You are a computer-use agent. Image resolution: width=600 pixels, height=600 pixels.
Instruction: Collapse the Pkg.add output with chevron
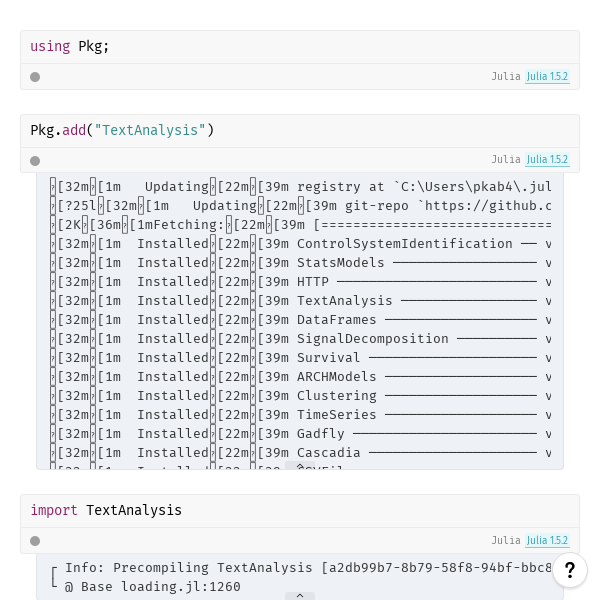pos(300,465)
